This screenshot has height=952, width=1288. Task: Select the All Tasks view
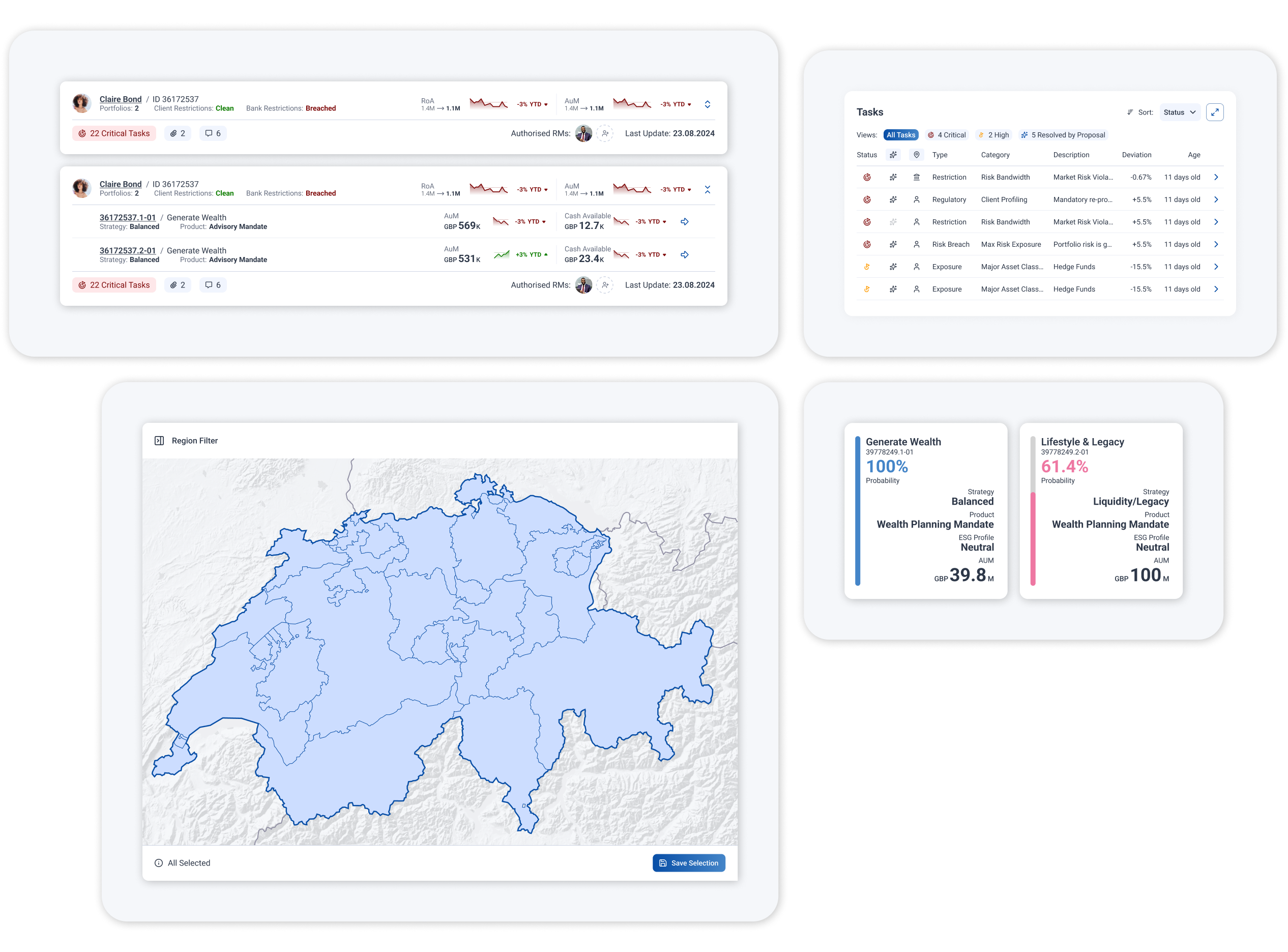click(x=900, y=134)
